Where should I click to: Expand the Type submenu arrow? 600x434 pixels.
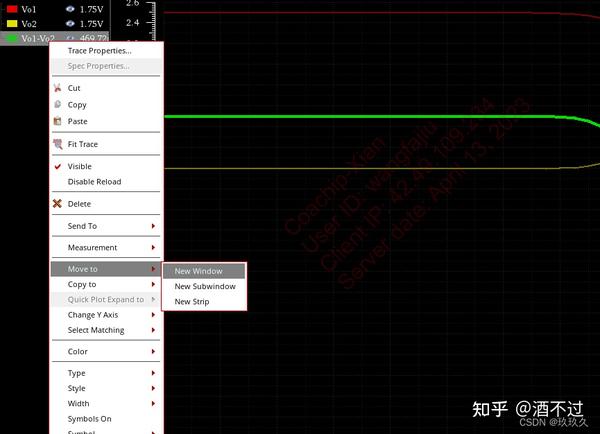(153, 373)
